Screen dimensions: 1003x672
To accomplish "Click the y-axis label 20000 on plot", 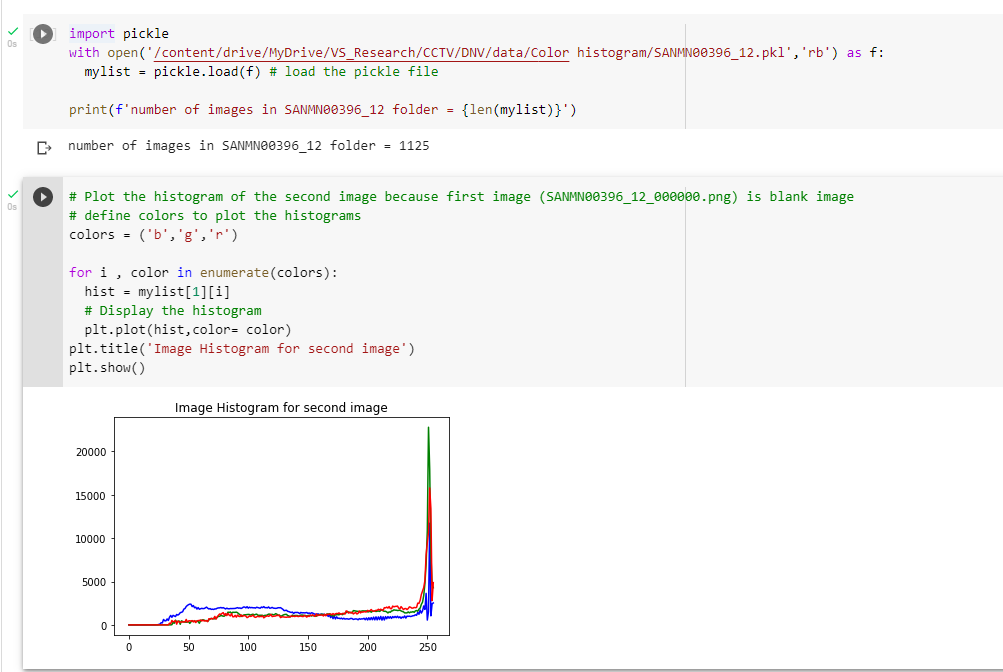I will click(91, 452).
